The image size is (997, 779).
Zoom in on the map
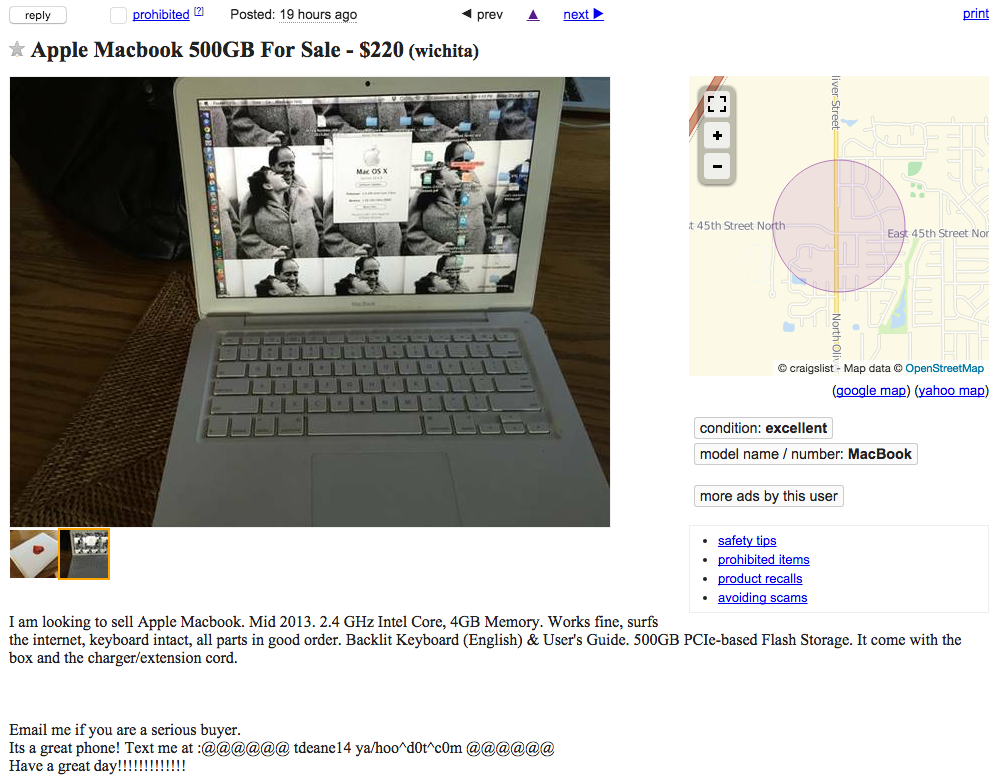click(x=717, y=135)
